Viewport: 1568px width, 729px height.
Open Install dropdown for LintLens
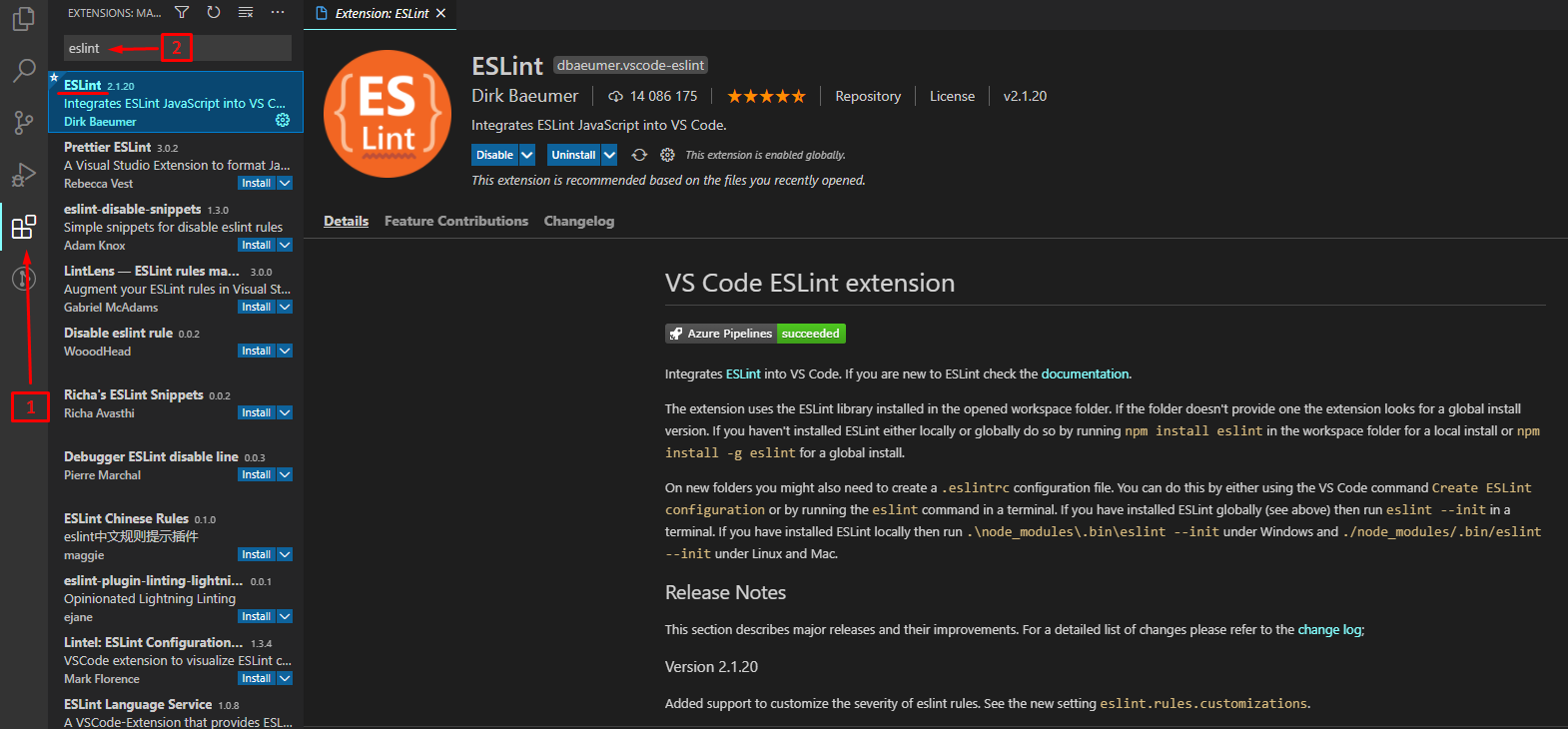pyautogui.click(x=285, y=307)
